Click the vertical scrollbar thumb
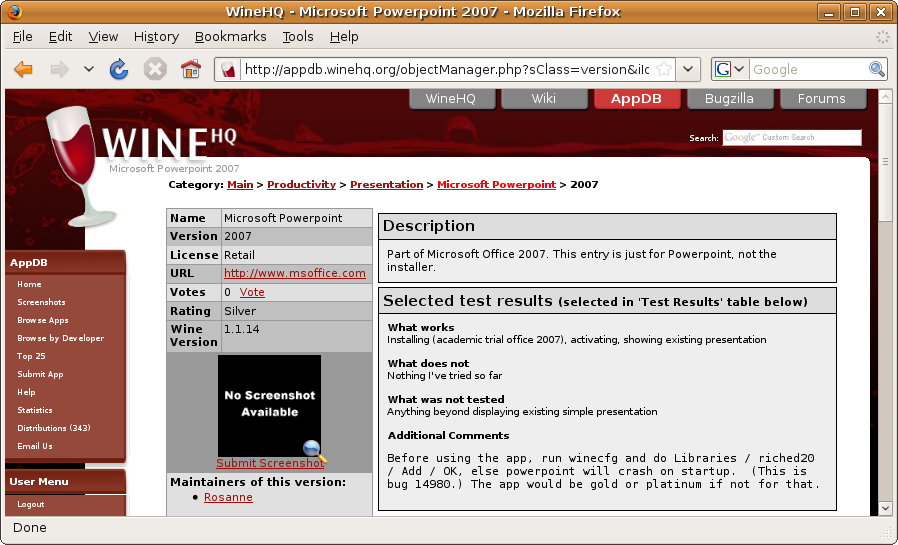Screen dimensions: 898x545 885,162
